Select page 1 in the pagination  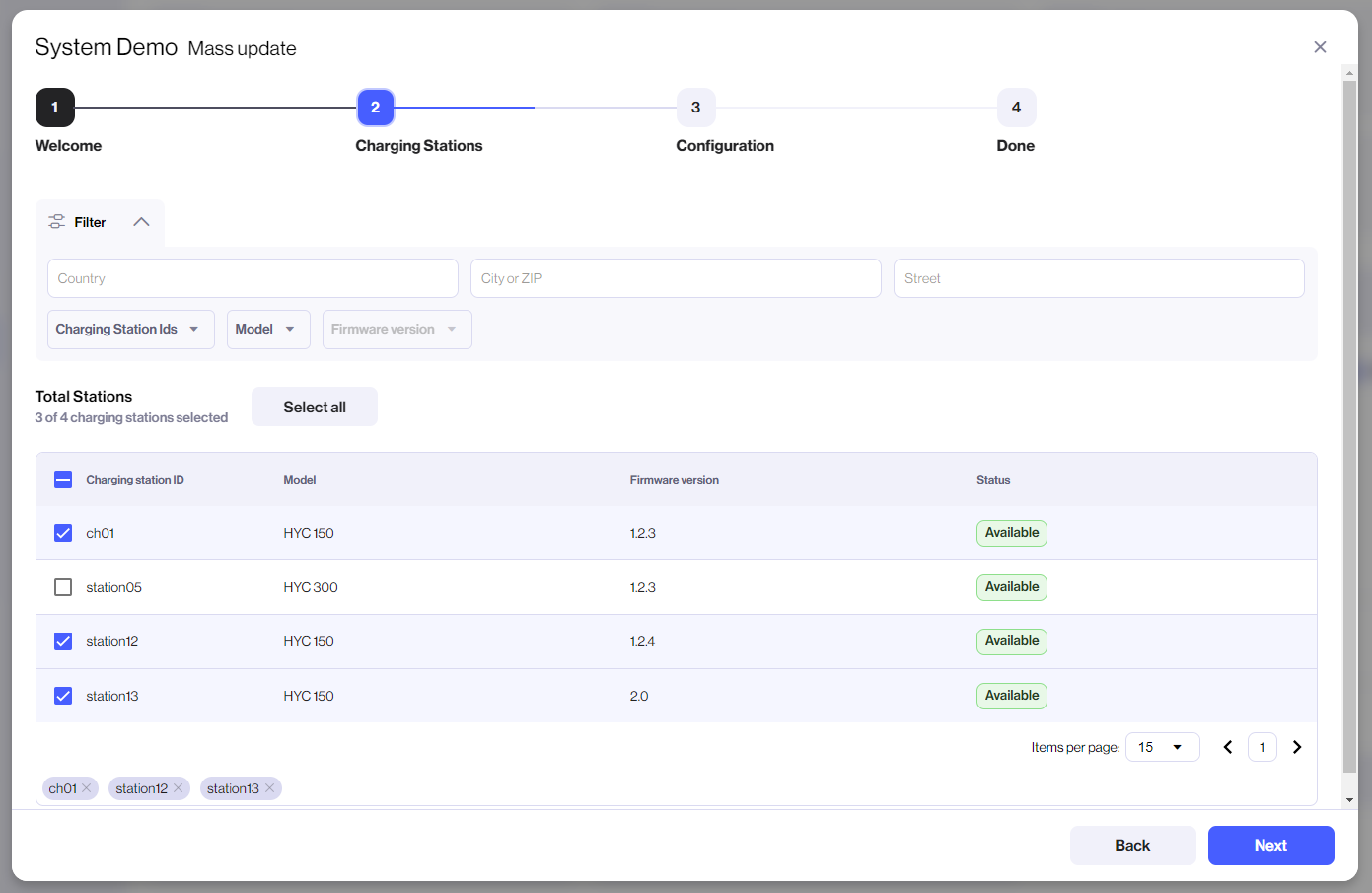(x=1263, y=747)
